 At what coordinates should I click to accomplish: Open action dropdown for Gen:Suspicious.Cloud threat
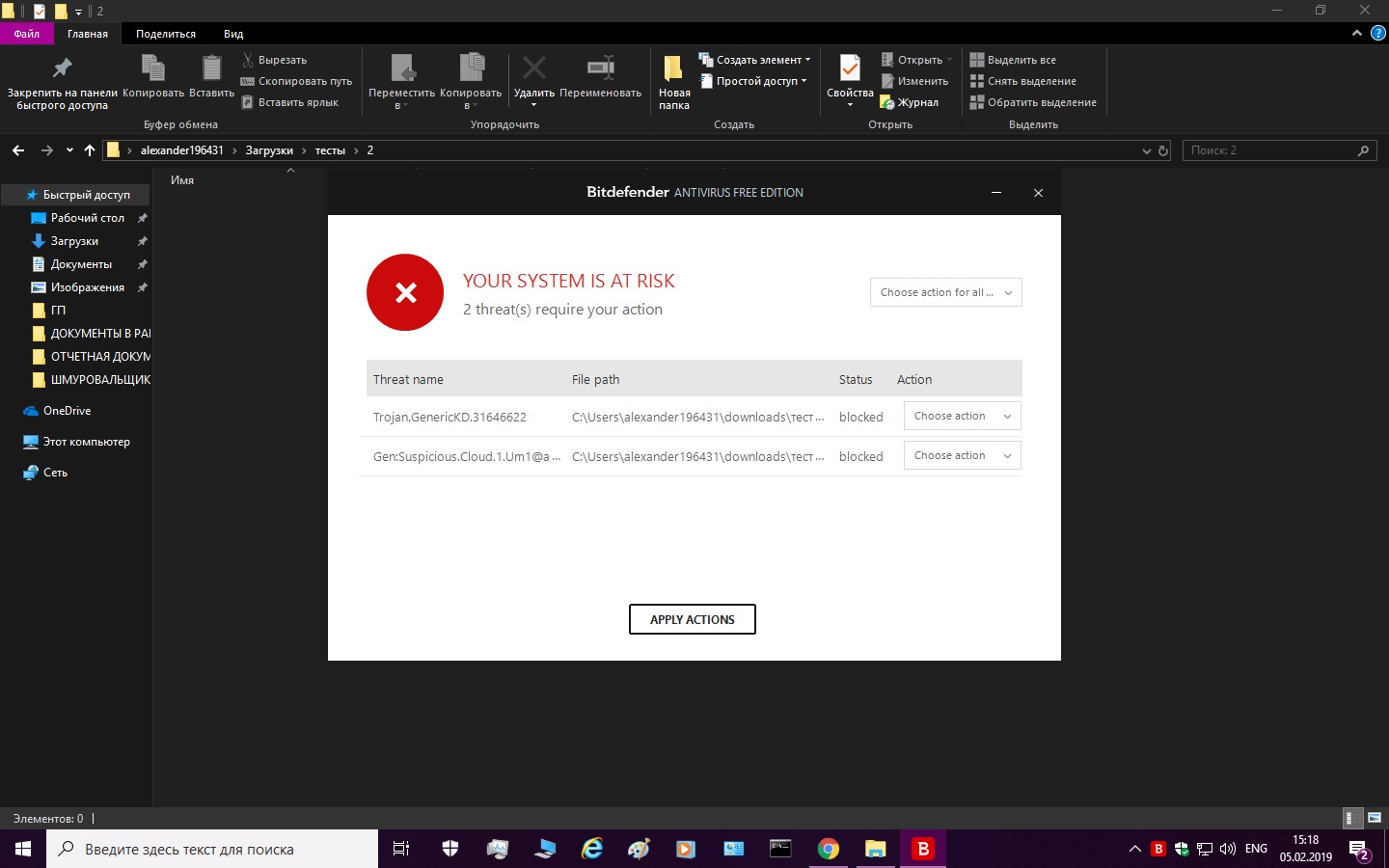coord(962,456)
